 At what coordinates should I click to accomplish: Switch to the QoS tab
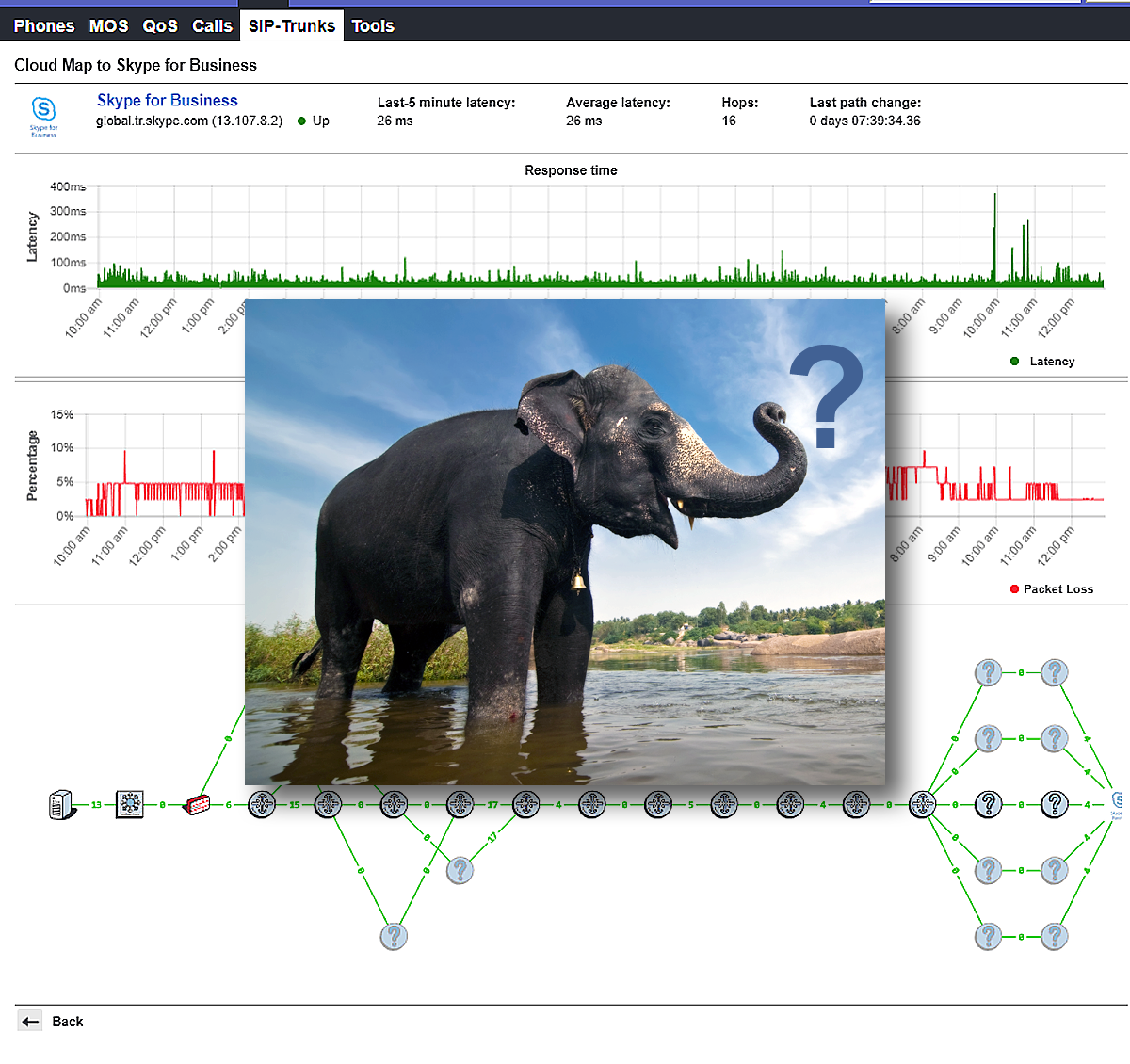click(160, 26)
